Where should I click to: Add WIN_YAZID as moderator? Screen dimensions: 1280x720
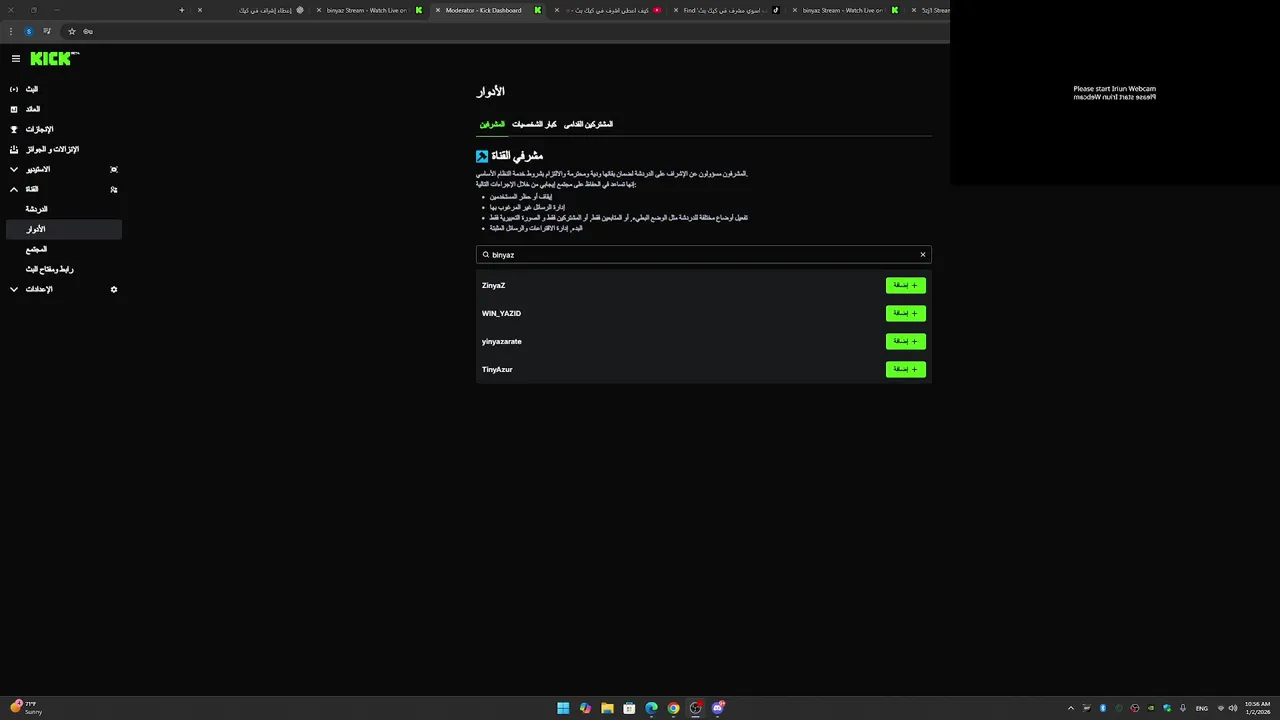click(906, 313)
